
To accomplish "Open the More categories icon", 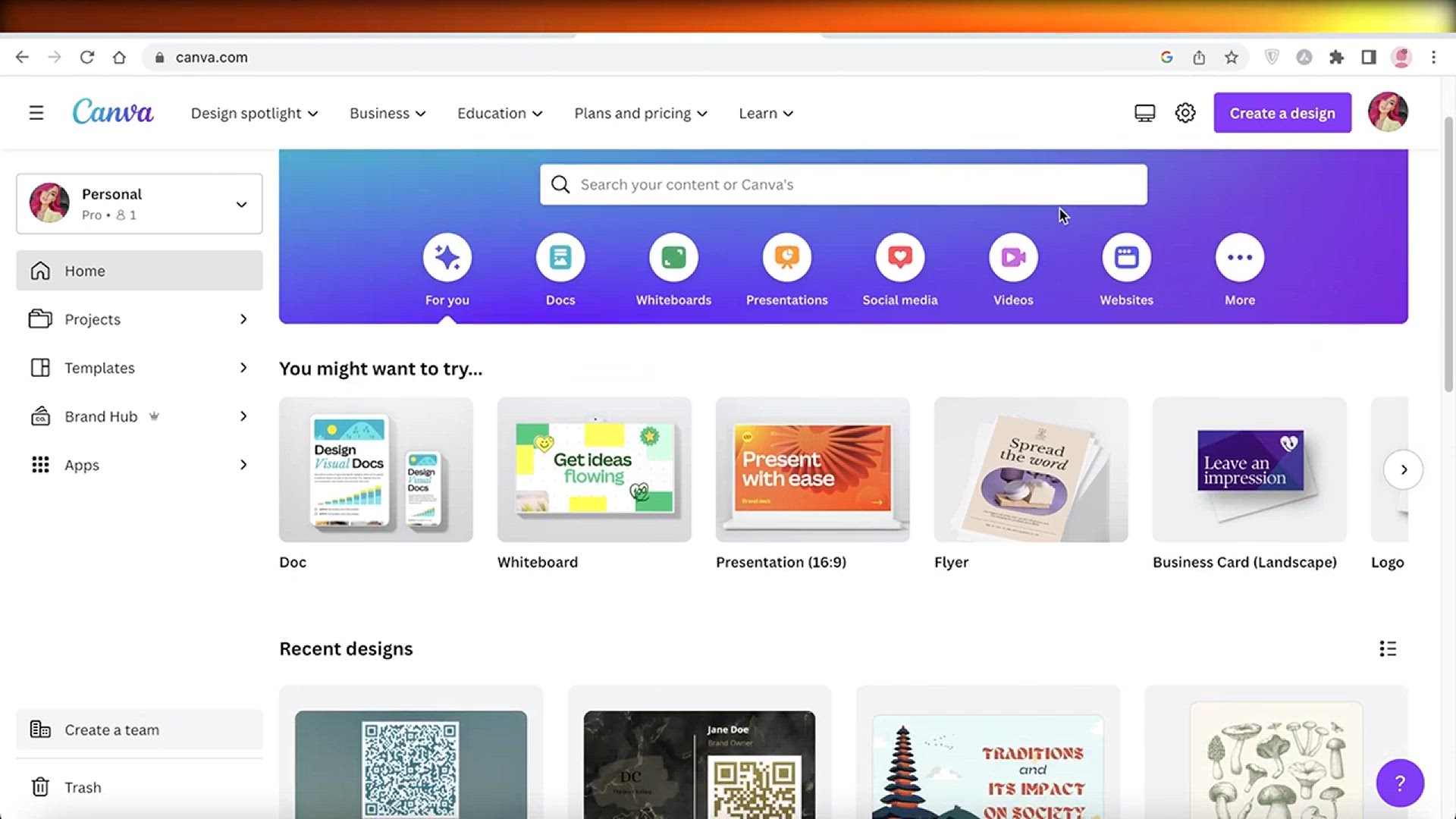I will pyautogui.click(x=1240, y=257).
